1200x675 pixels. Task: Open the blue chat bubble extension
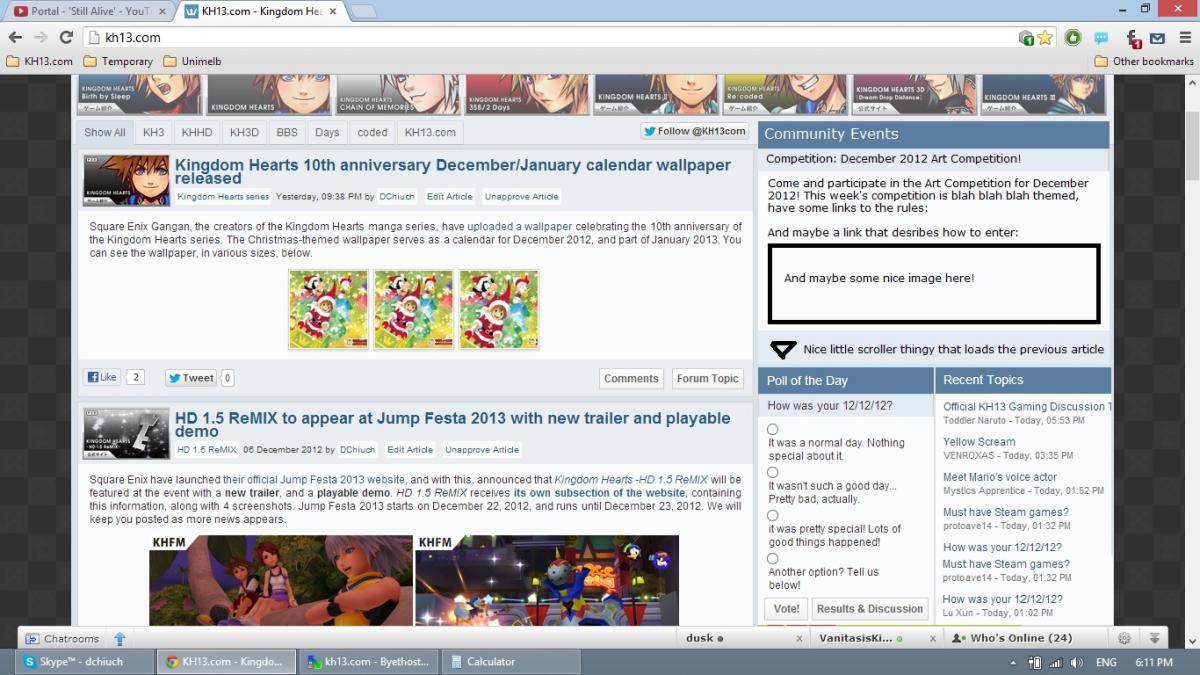coord(1101,38)
